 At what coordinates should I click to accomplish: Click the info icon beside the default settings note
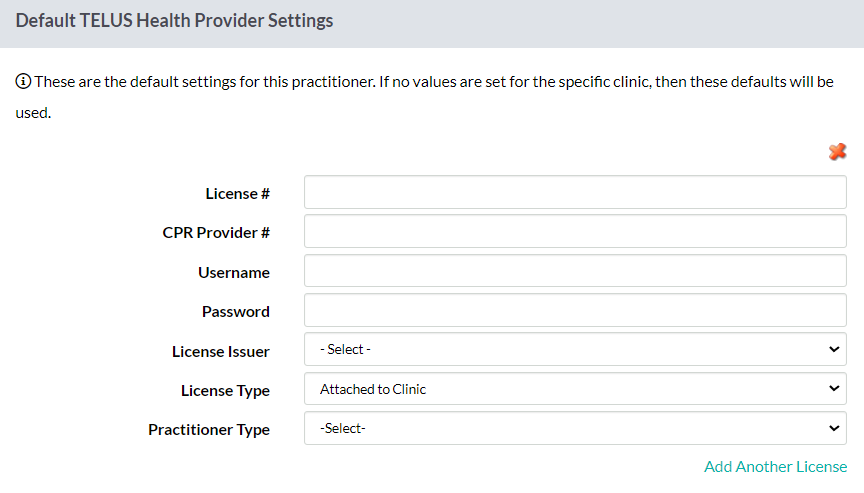pyautogui.click(x=23, y=82)
